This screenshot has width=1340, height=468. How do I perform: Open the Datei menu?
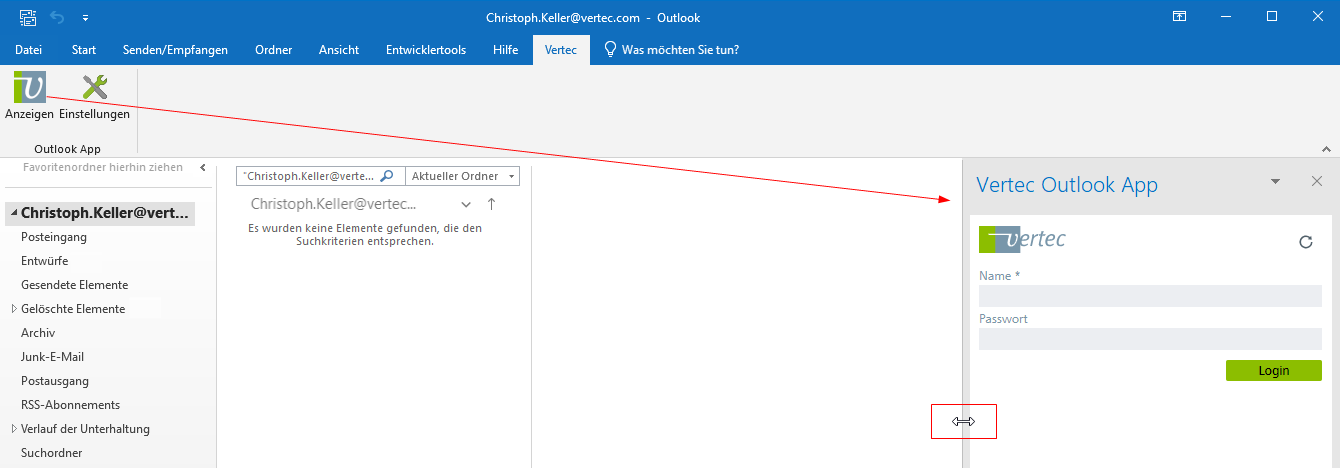pyautogui.click(x=28, y=50)
